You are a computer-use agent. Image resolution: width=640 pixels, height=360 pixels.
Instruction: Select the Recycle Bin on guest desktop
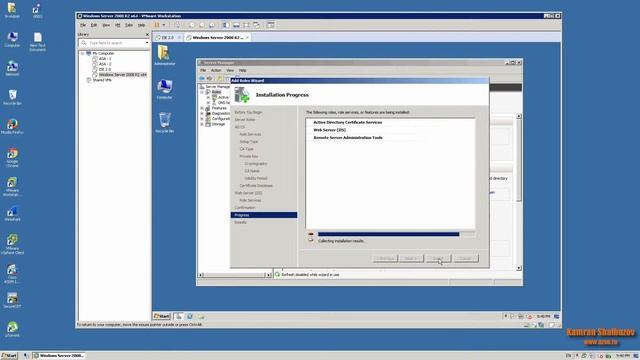164,122
